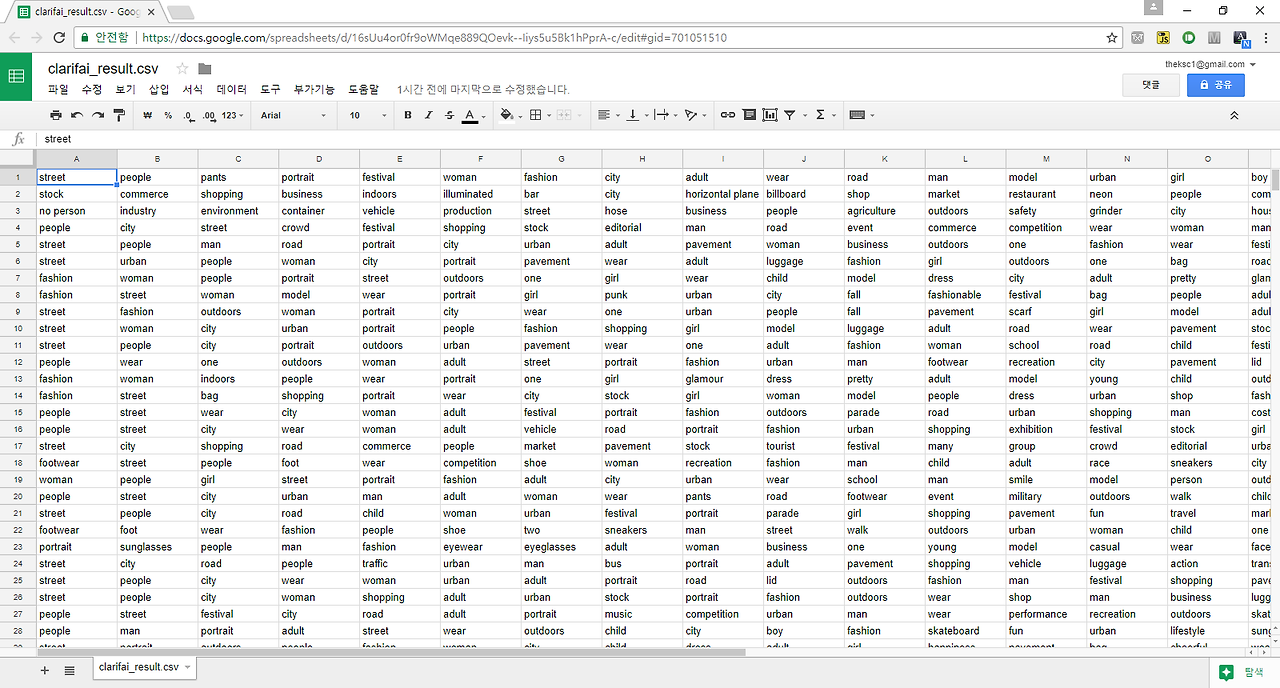Click the JS extension icon

(1163, 38)
